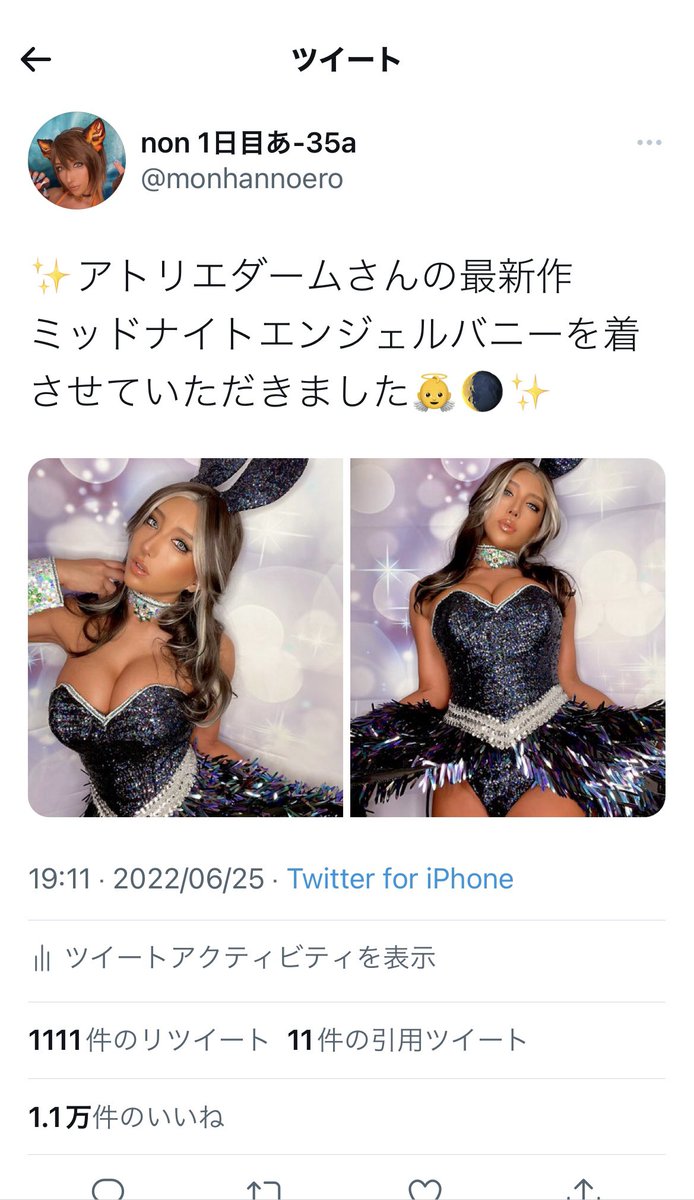Open the non 1日目あ-35a profile name
The image size is (694, 1200).
(248, 143)
